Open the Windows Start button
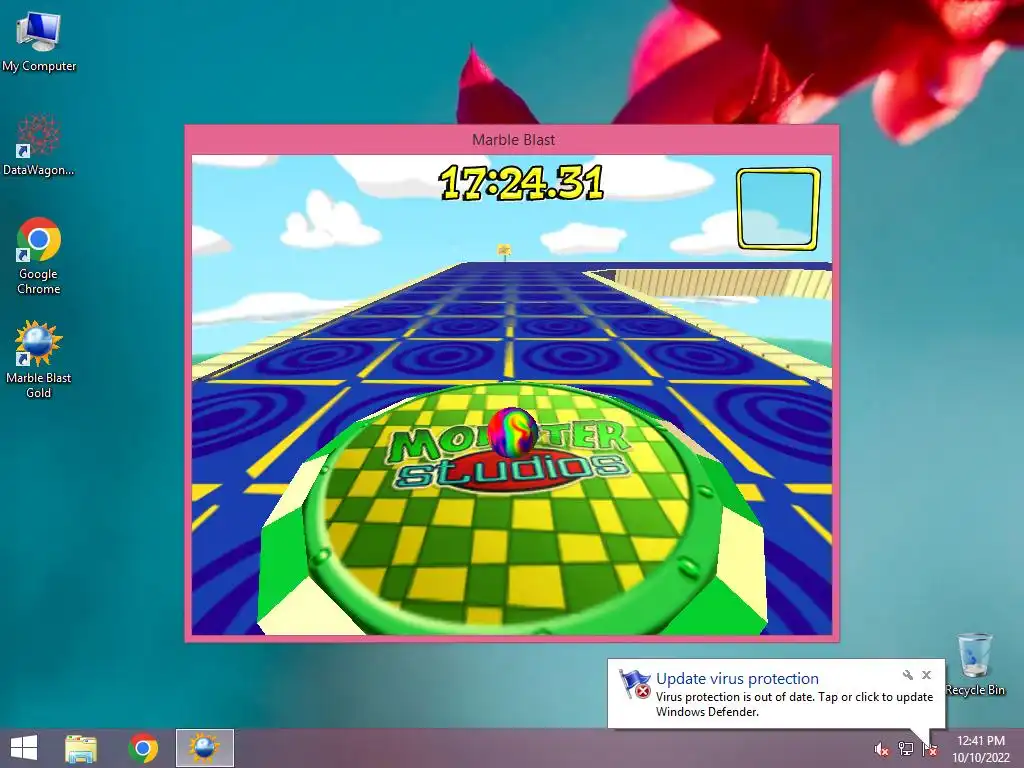1024x768 pixels. (x=24, y=748)
